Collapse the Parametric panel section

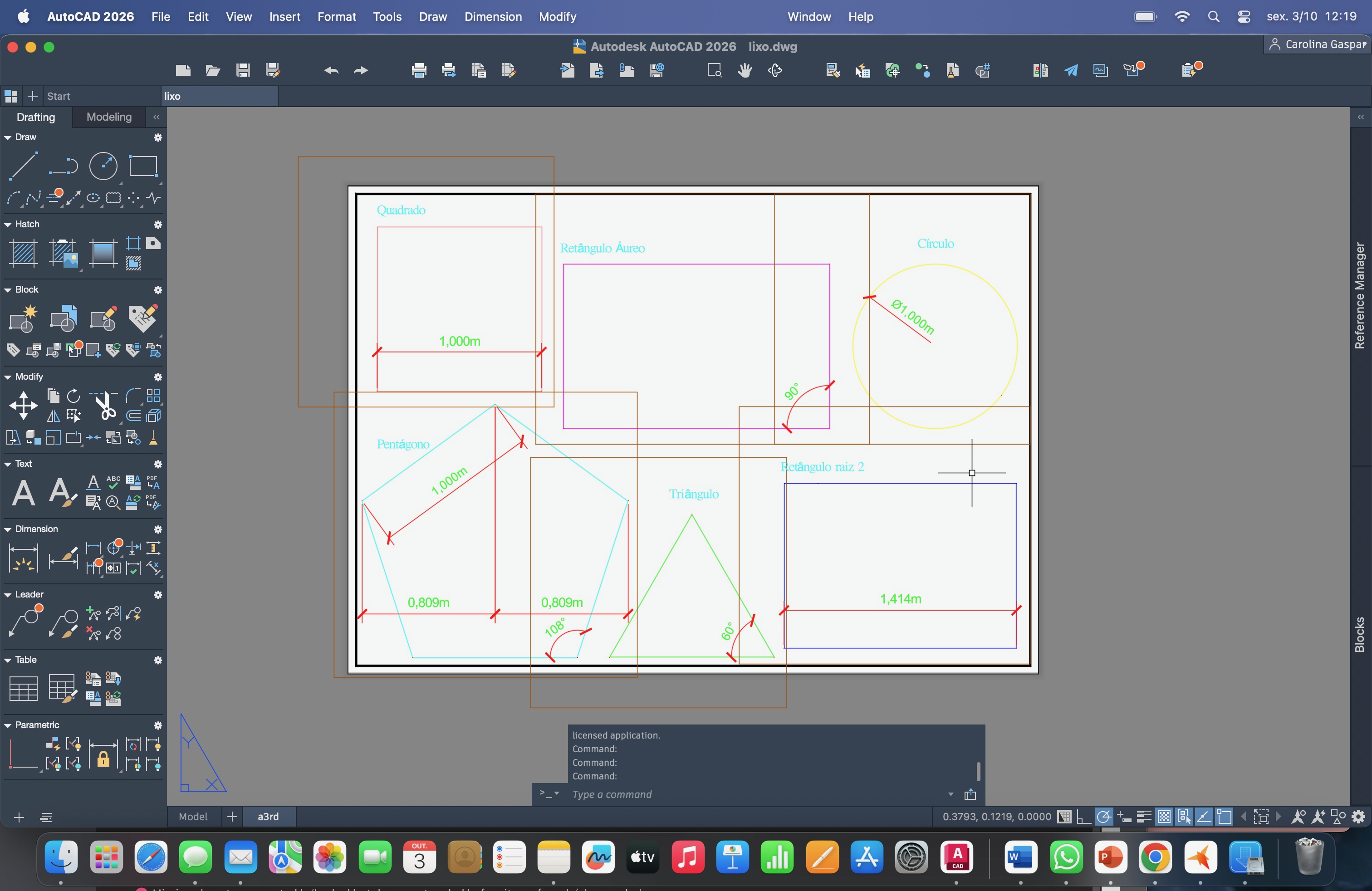(8, 725)
